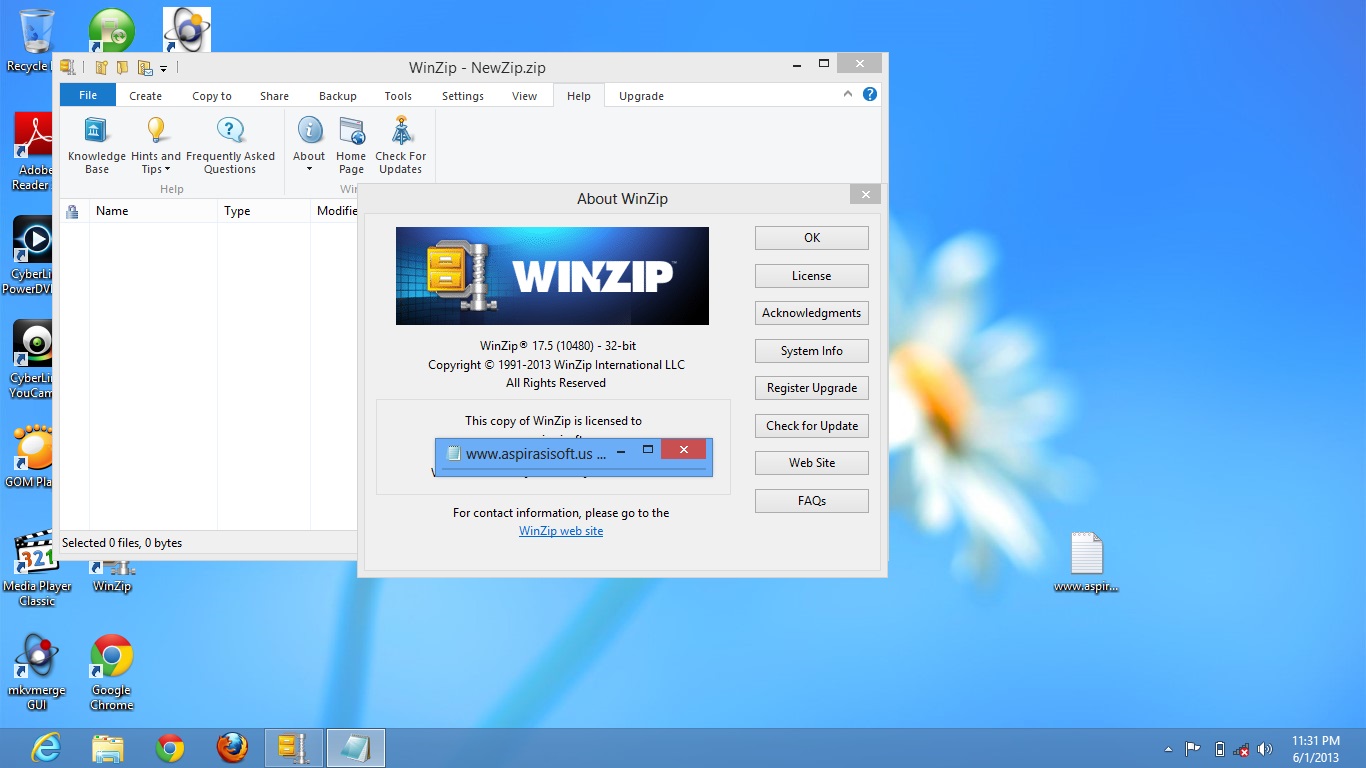Click the new zip quick access icon
This screenshot has width=1366, height=768.
pos(101,68)
